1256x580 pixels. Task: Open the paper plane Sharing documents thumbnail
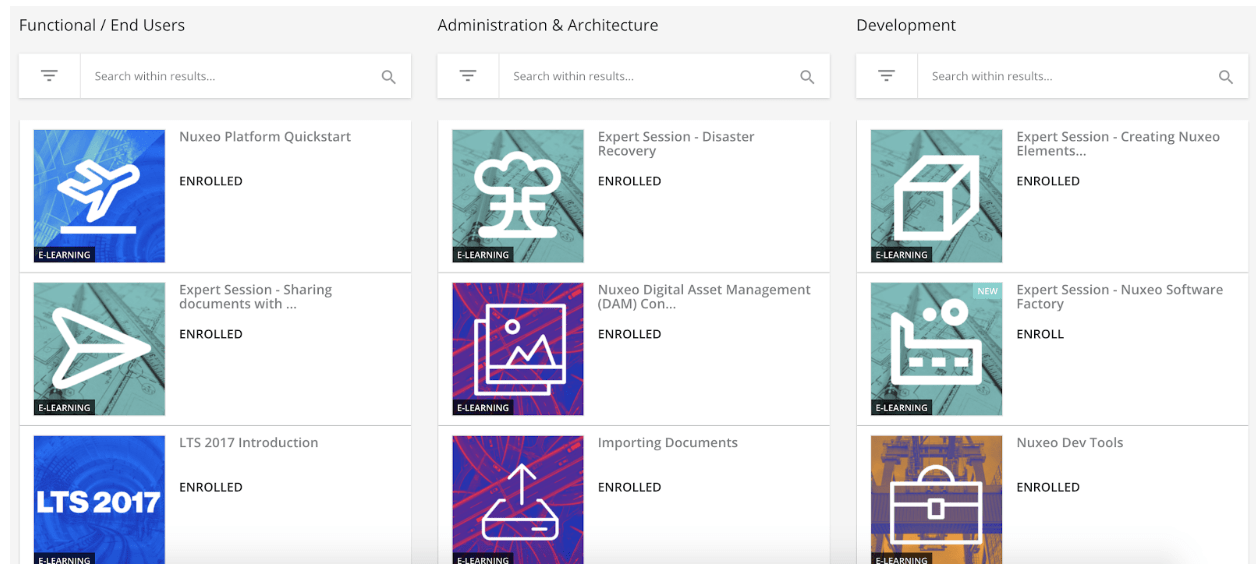coord(99,349)
